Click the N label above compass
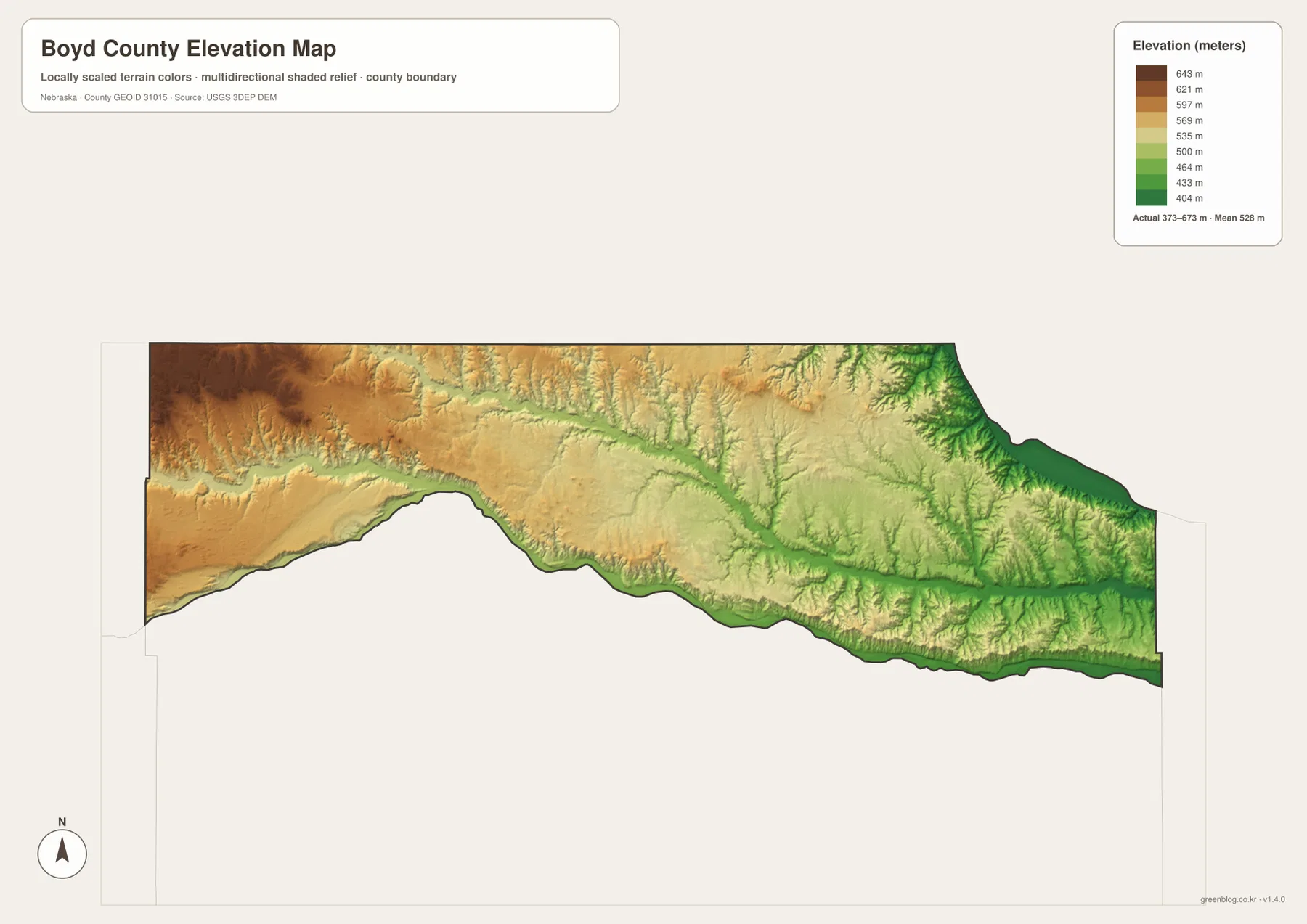The height and width of the screenshot is (924, 1307). (x=62, y=822)
